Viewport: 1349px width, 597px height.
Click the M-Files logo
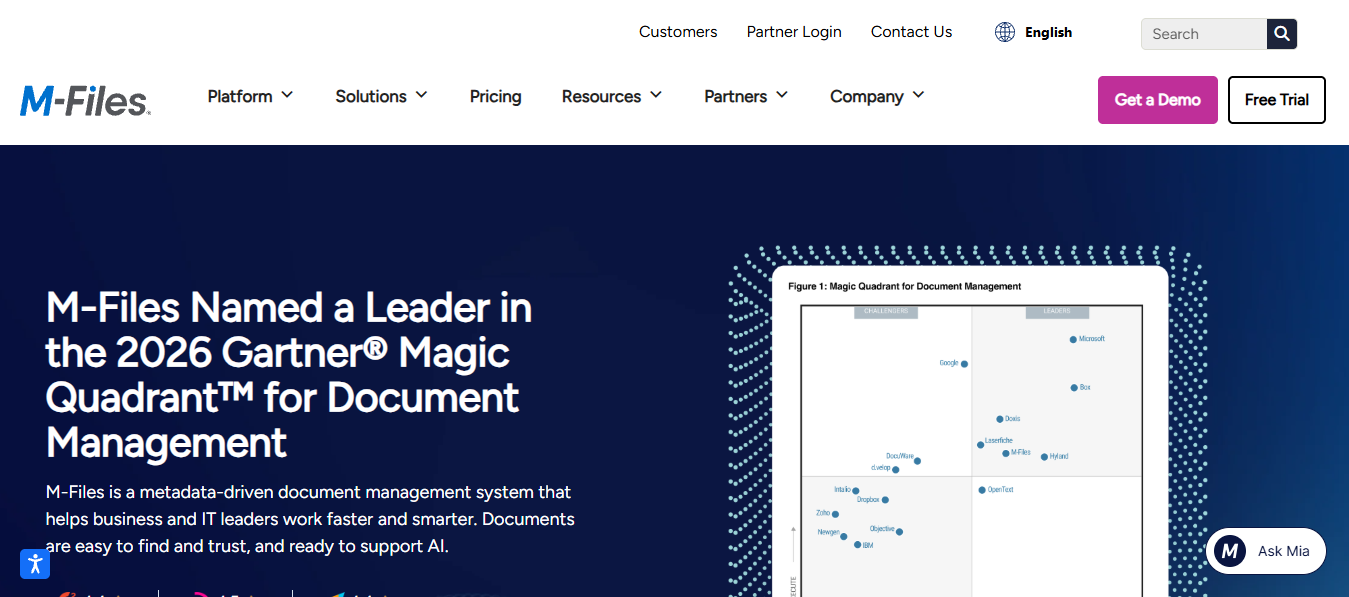click(x=85, y=100)
